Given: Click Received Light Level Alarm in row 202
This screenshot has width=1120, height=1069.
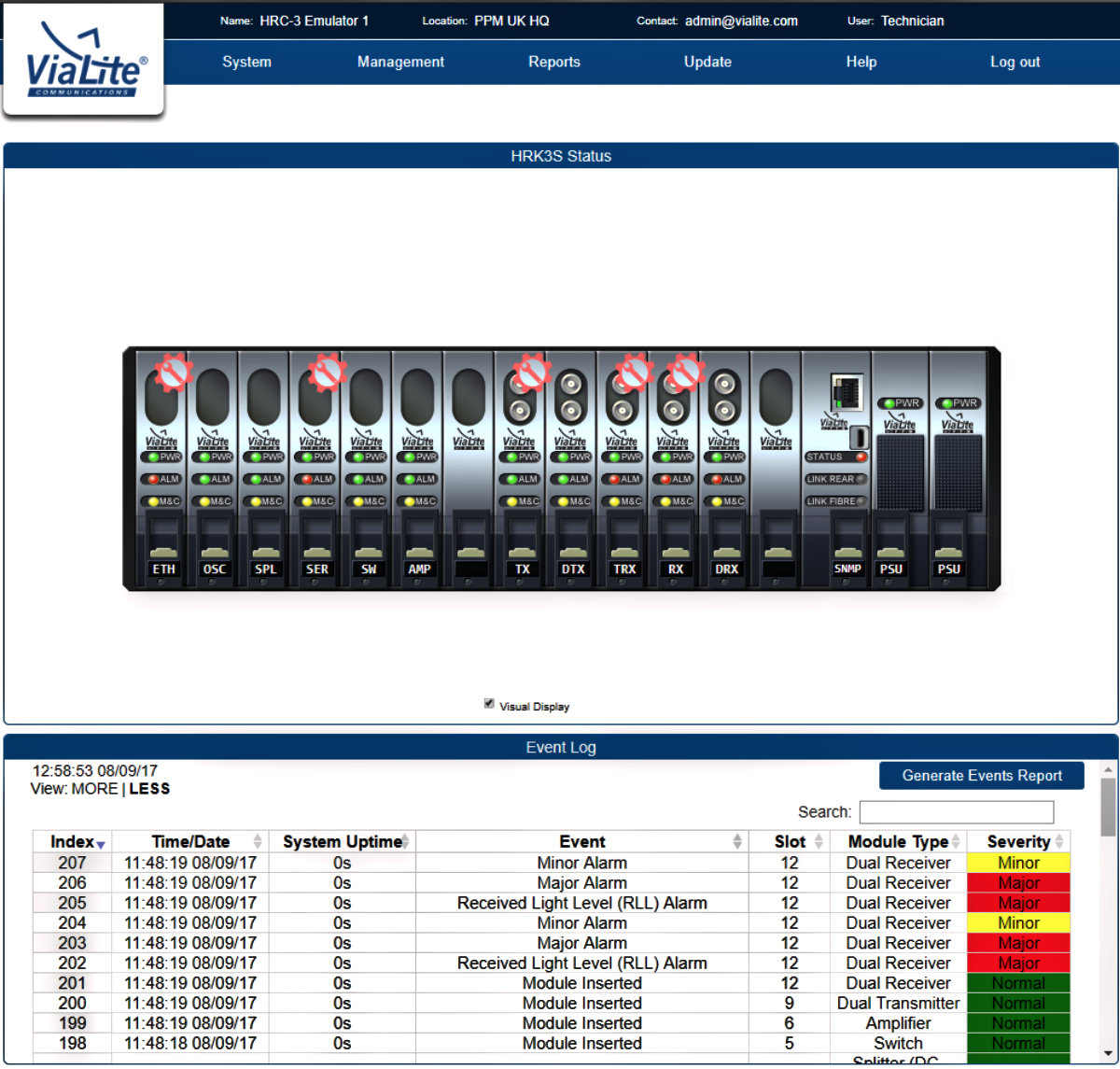Looking at the screenshot, I should coord(582,964).
